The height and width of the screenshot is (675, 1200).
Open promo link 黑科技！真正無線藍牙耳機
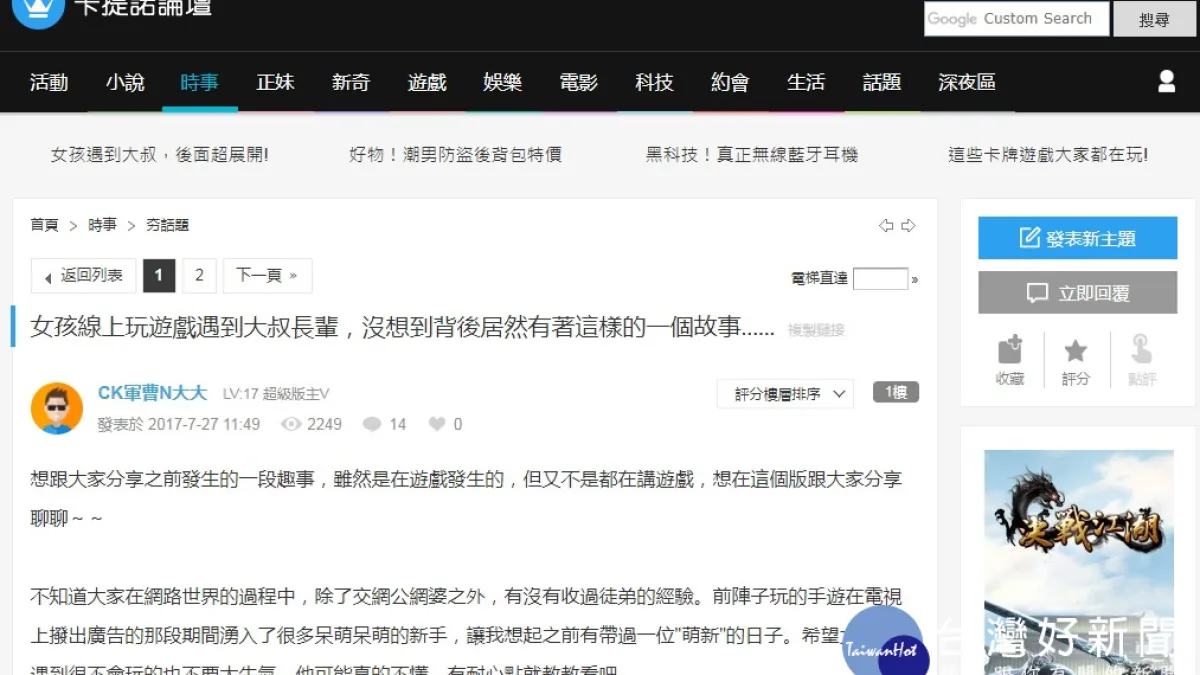752,155
